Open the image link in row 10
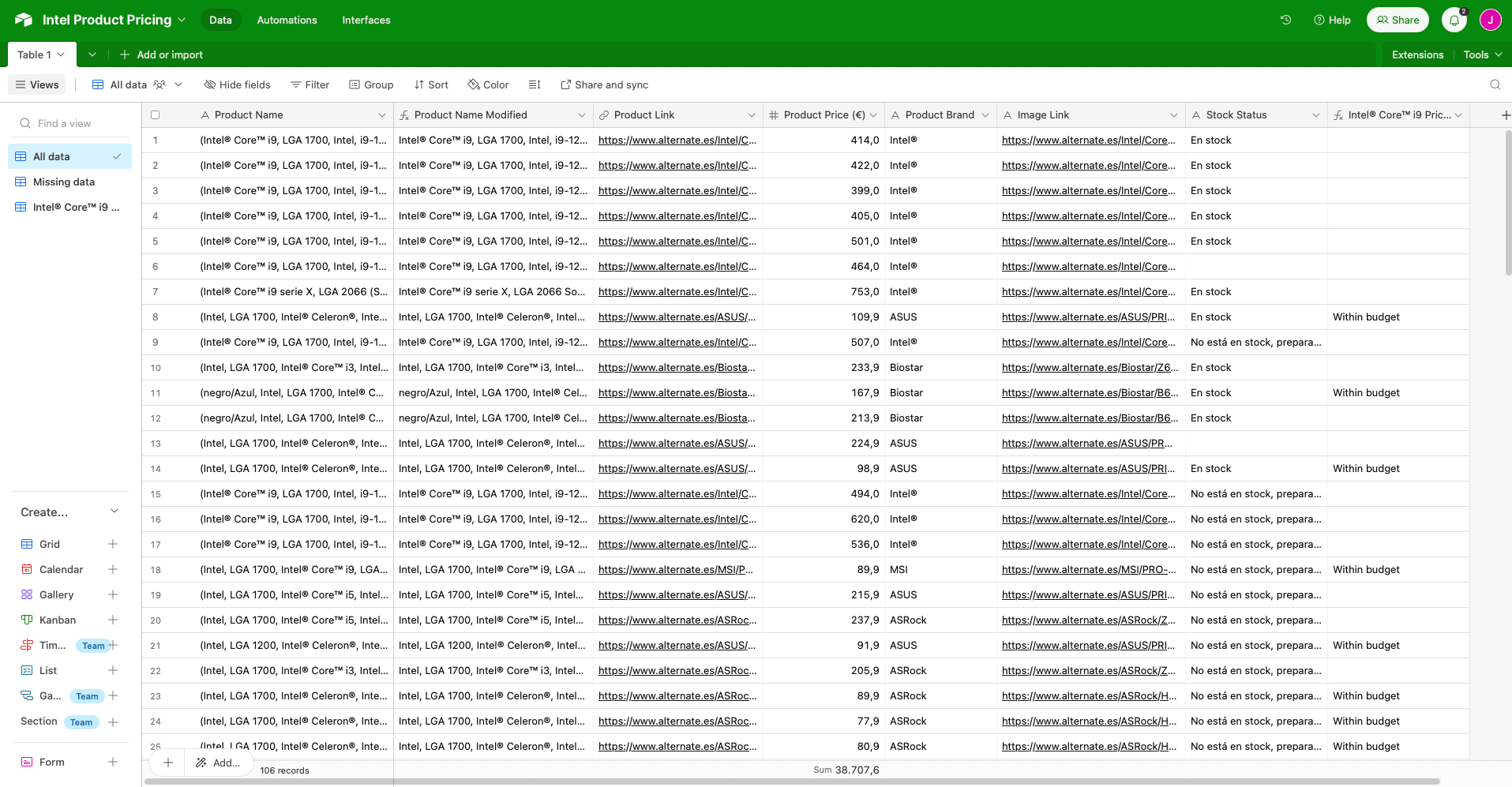Screen dimensions: 1512x787 pyautogui.click(x=1090, y=367)
